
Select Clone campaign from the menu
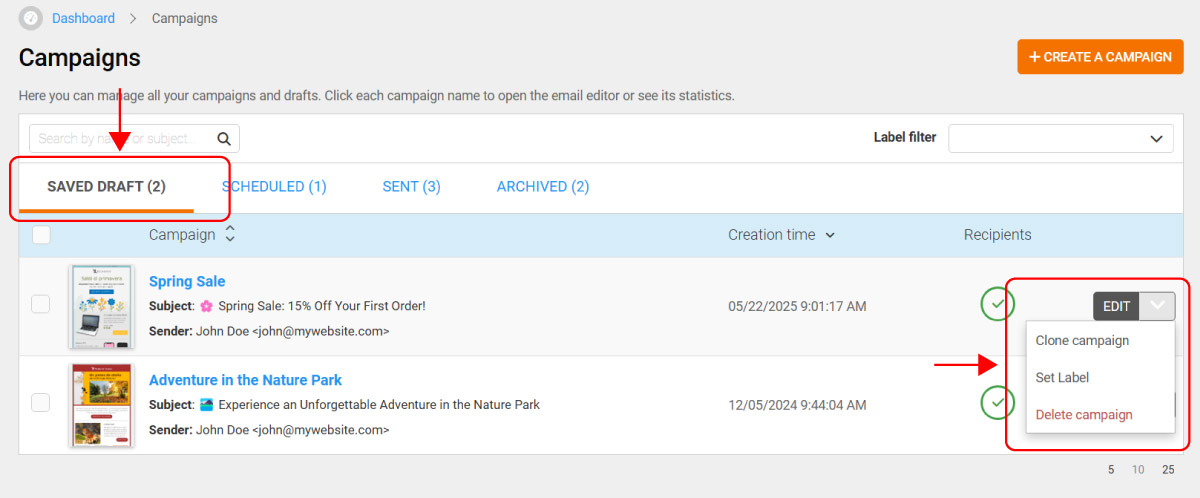(1082, 341)
